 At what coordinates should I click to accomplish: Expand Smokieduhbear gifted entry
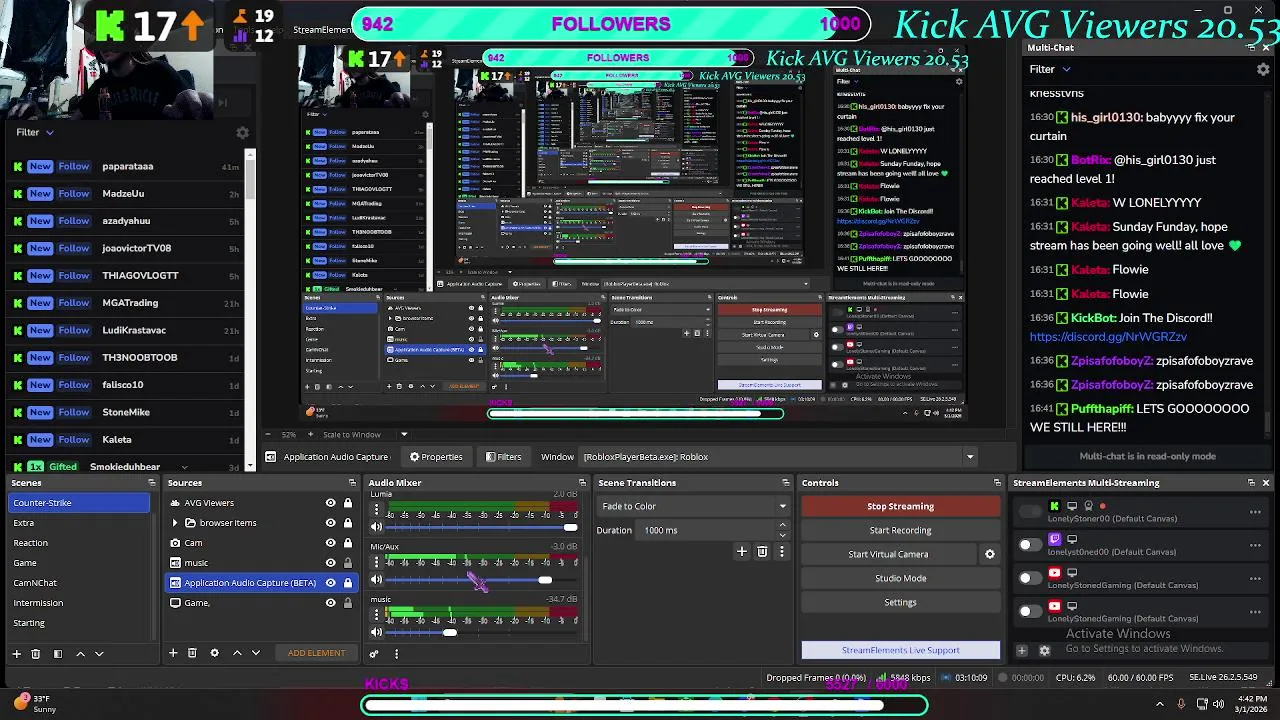(x=184, y=467)
